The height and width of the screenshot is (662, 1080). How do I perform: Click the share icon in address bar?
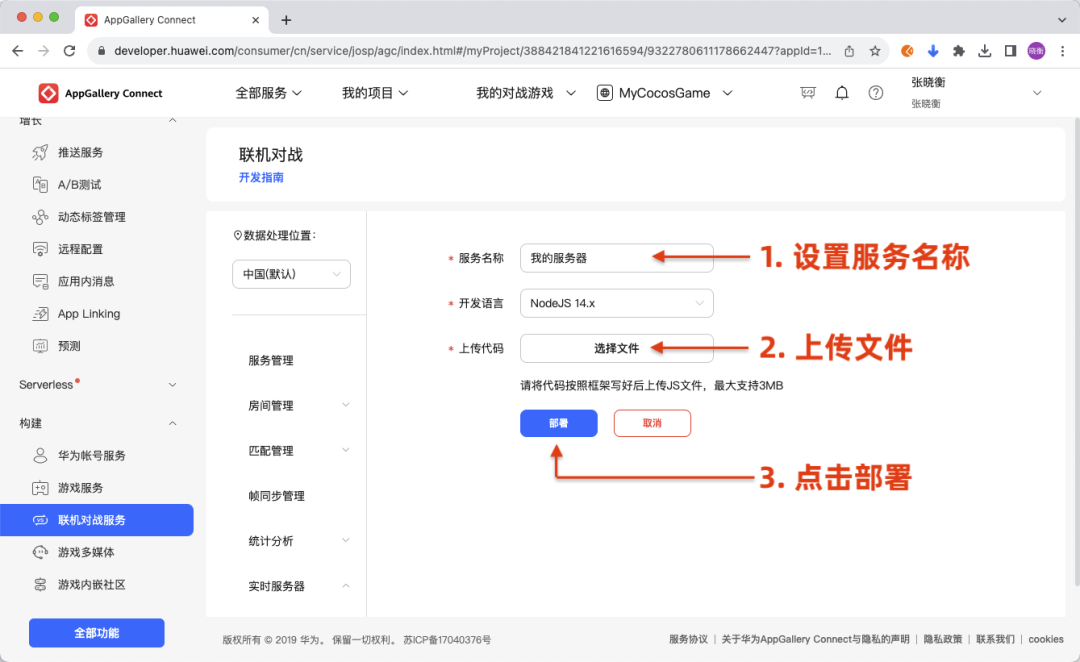(x=849, y=51)
